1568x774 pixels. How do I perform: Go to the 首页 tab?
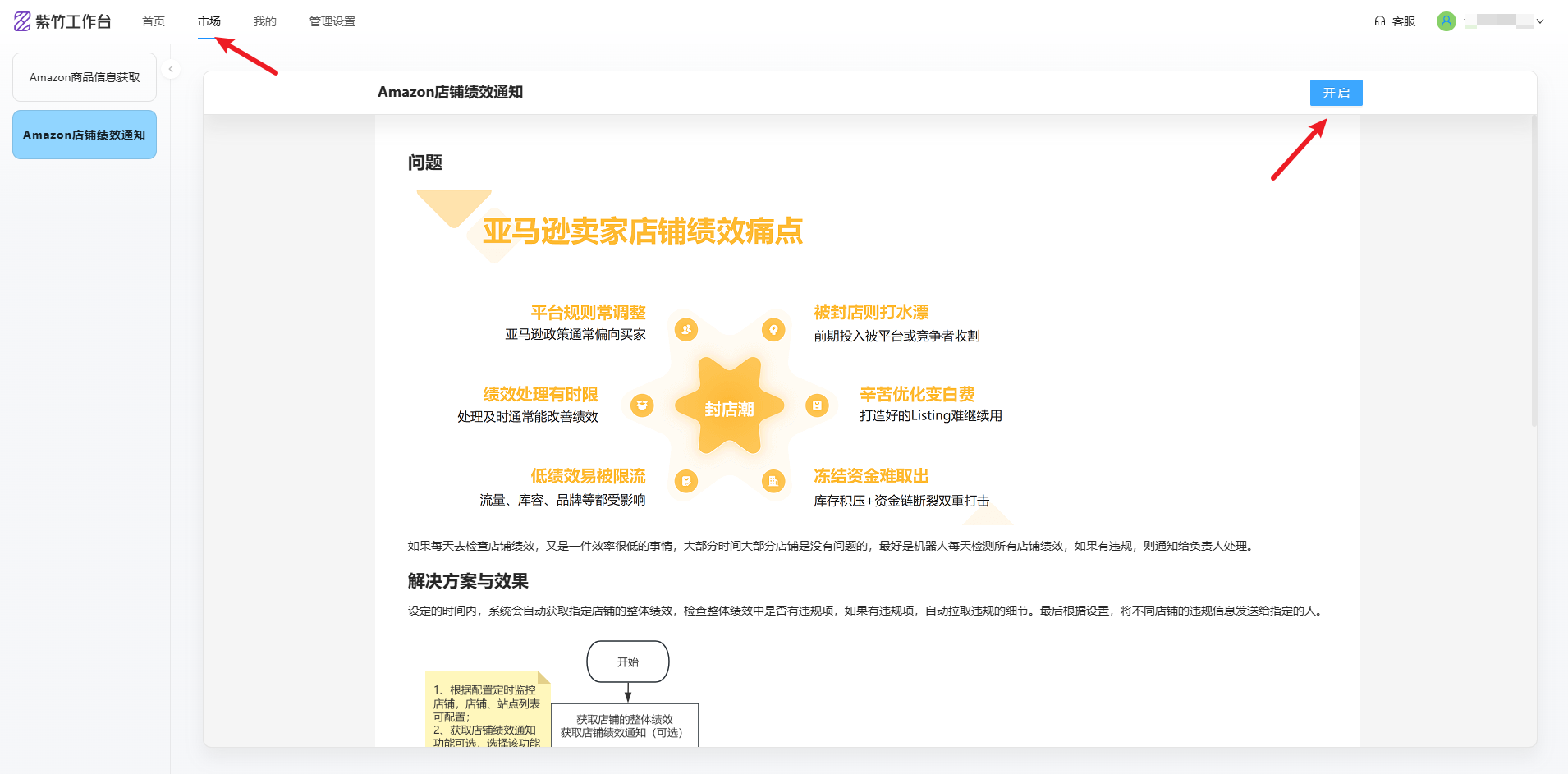click(x=154, y=21)
